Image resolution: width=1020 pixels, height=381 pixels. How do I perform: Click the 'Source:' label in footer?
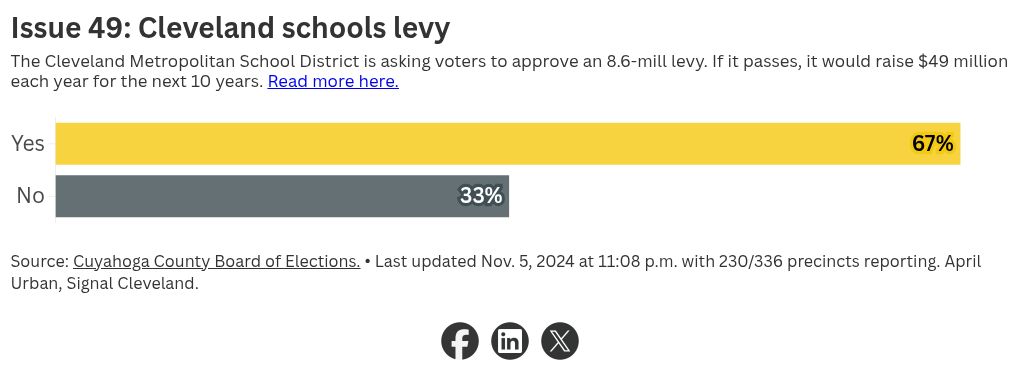coord(40,262)
